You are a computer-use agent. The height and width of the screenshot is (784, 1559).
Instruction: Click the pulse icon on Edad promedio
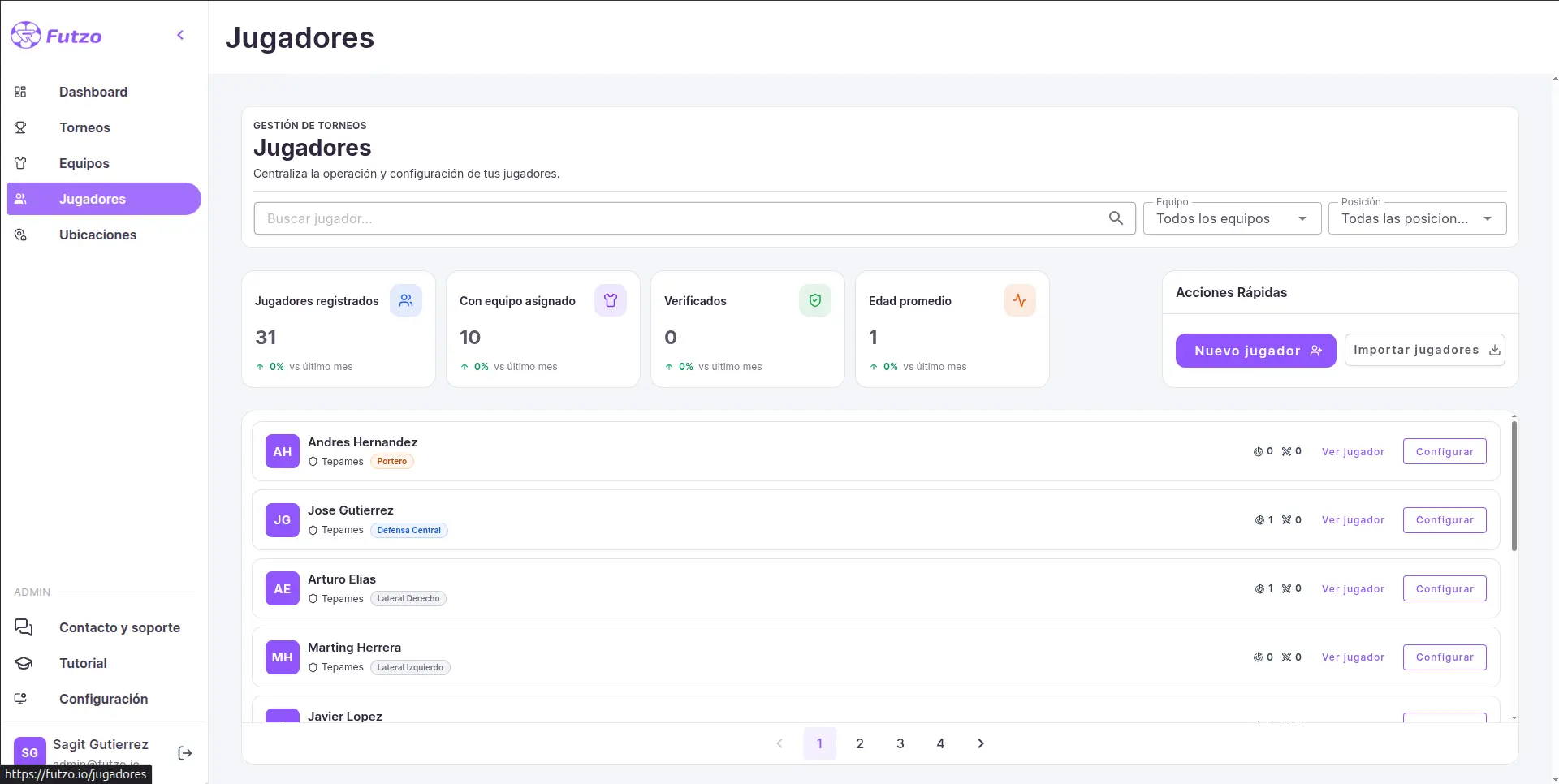(x=1020, y=300)
